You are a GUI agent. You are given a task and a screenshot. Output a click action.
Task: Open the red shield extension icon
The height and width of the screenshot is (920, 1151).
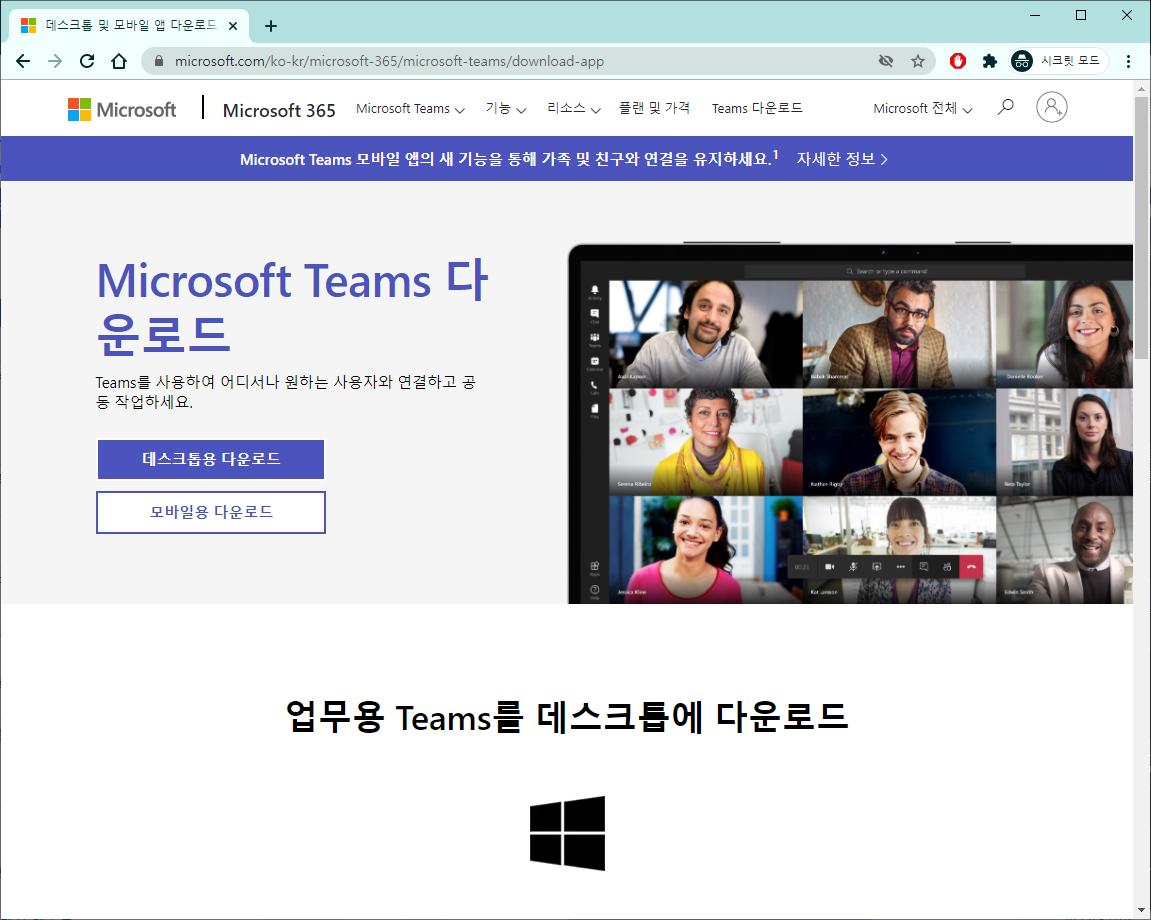958,61
